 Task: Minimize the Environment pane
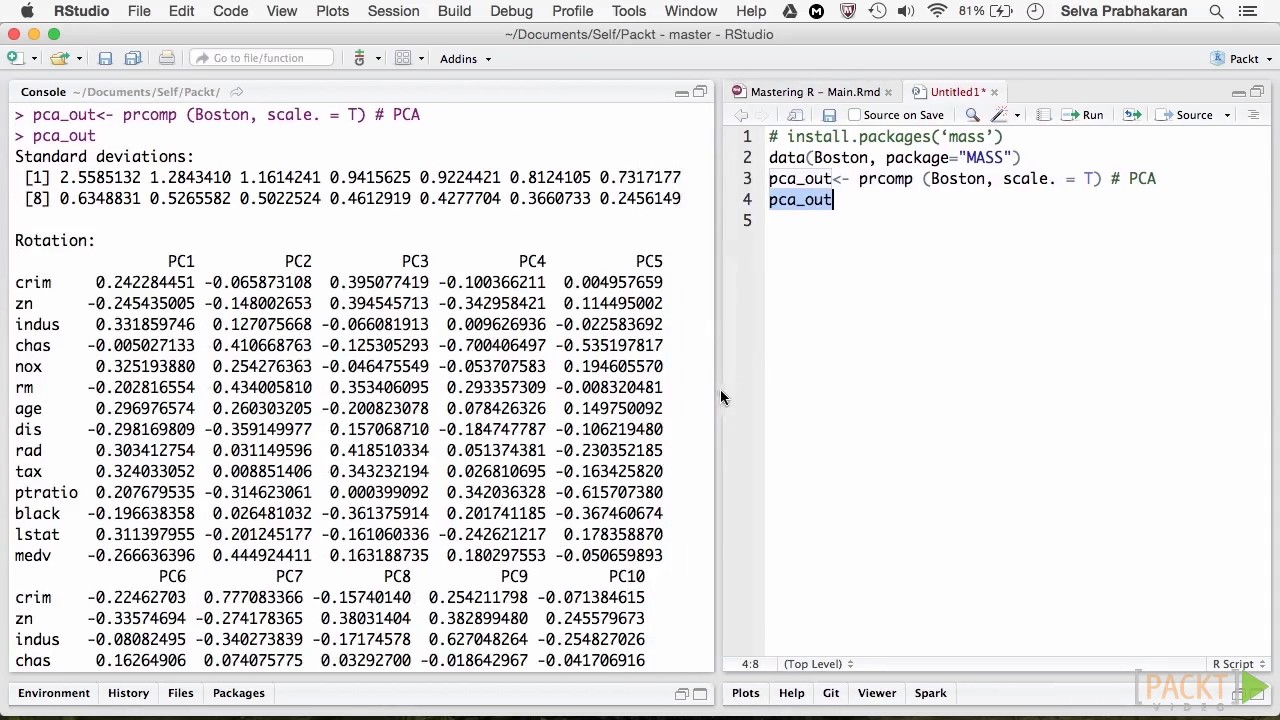point(682,694)
